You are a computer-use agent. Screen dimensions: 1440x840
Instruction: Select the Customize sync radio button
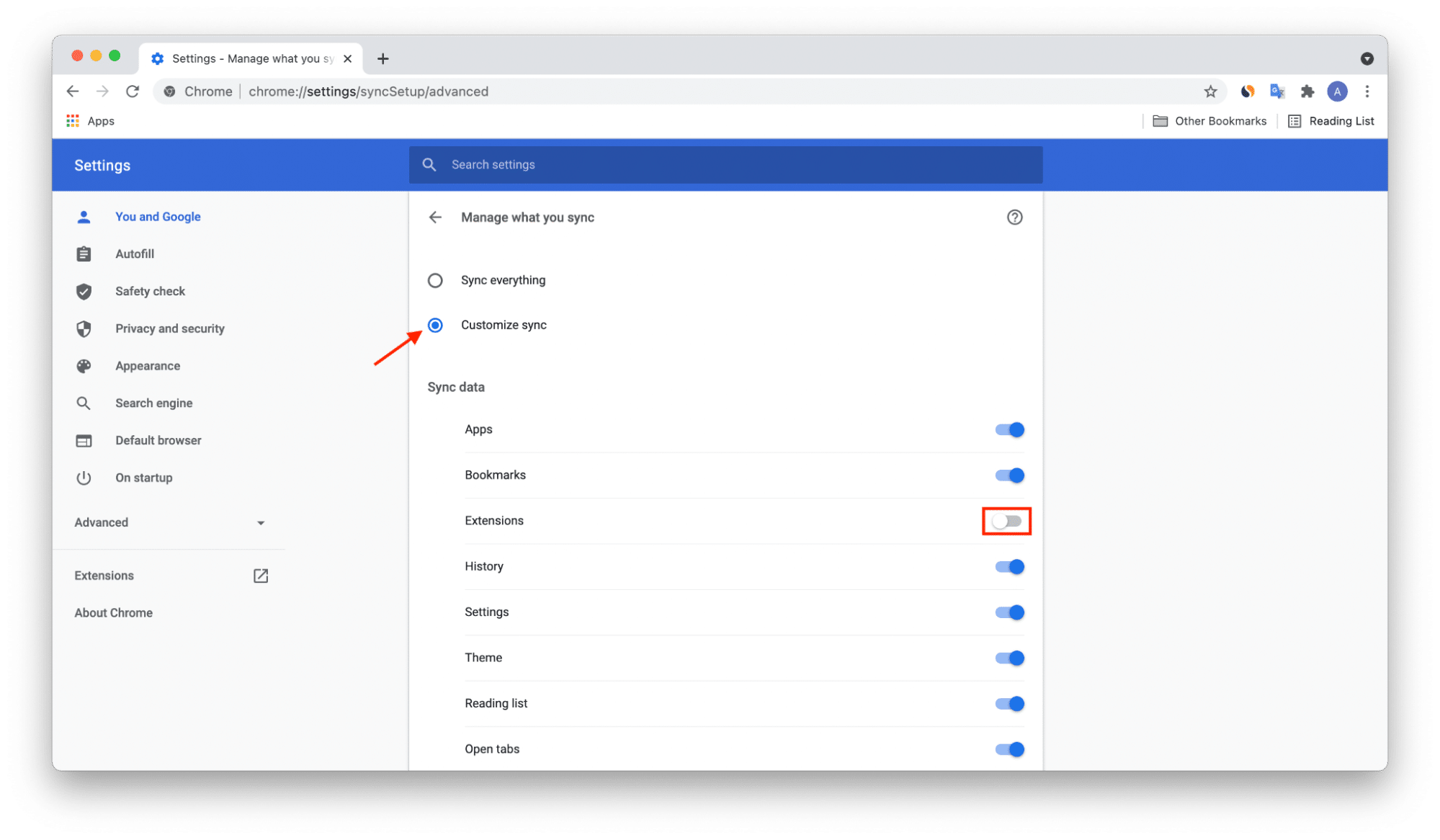tap(437, 324)
